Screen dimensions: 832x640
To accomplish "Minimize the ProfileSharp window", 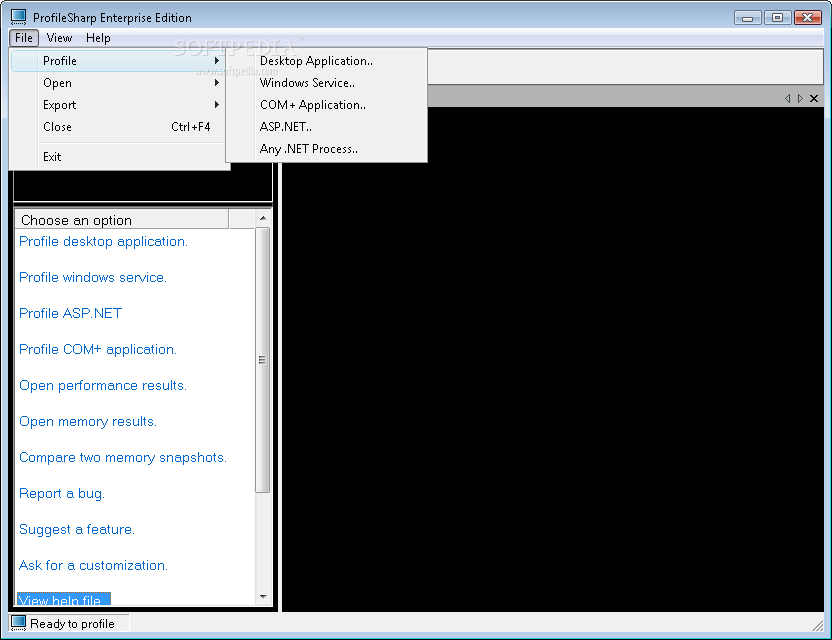I will (x=748, y=18).
